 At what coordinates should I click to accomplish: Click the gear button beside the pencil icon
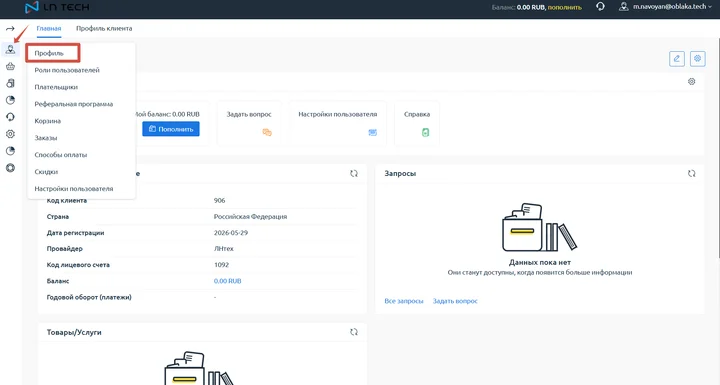pyautogui.click(x=698, y=58)
